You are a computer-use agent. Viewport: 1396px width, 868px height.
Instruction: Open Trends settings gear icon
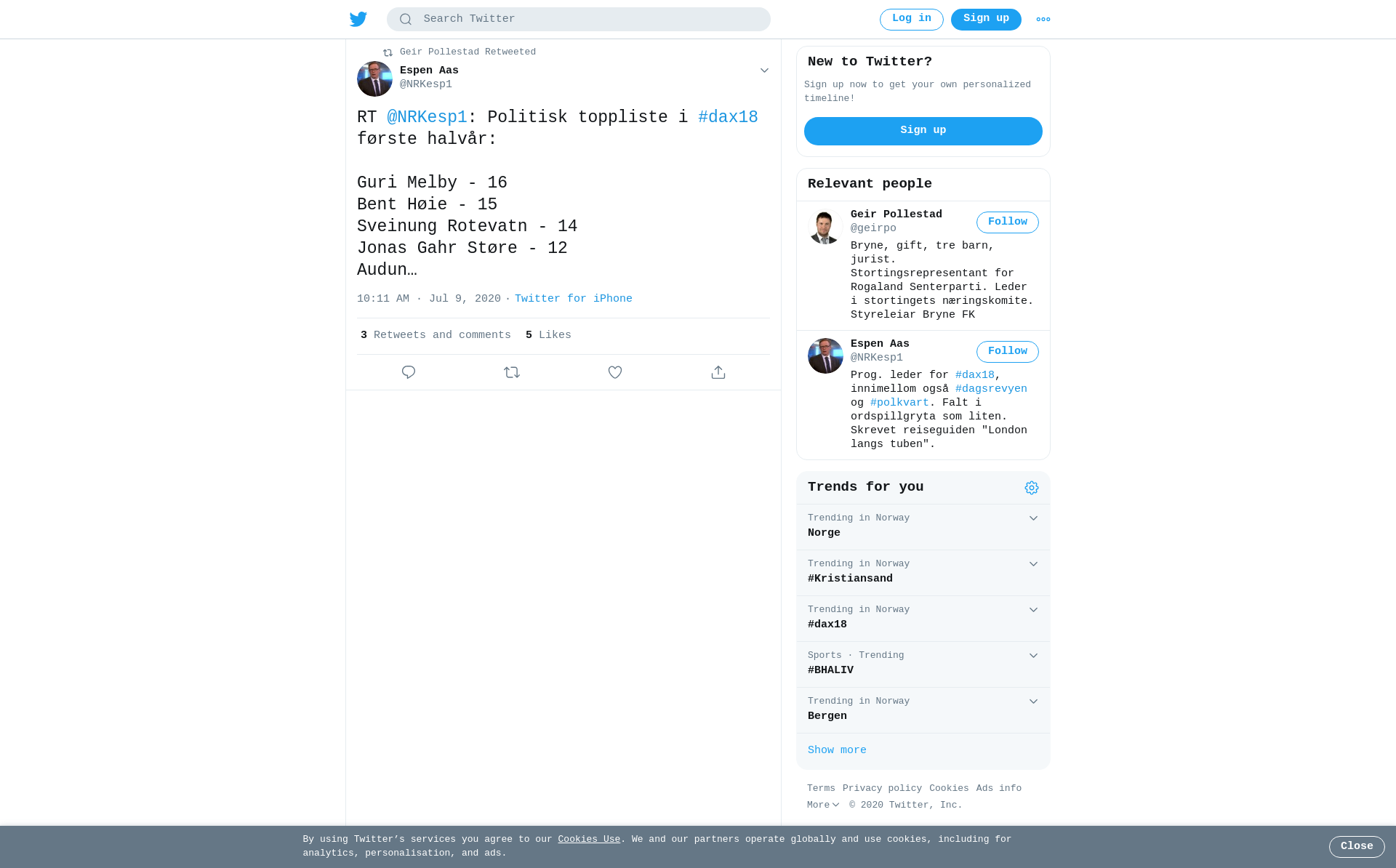(1032, 488)
